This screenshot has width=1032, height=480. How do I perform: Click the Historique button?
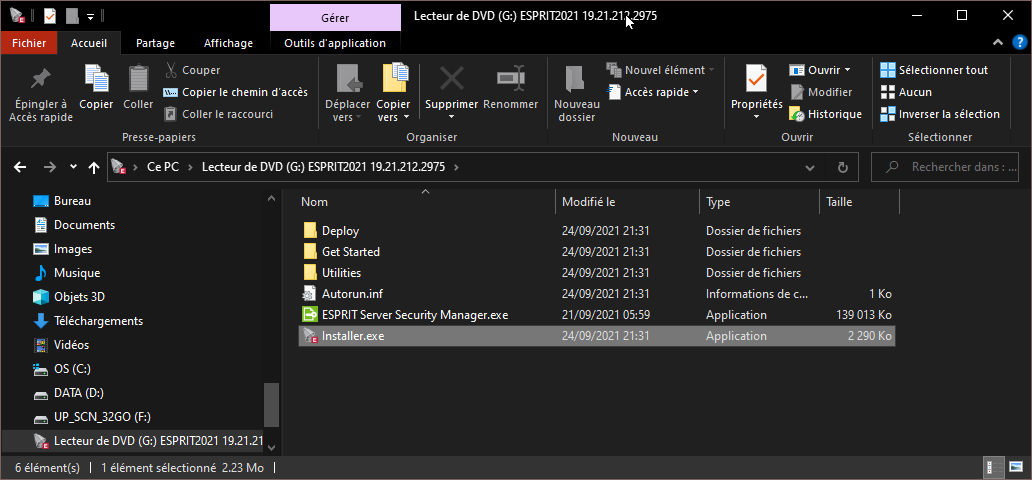[825, 114]
